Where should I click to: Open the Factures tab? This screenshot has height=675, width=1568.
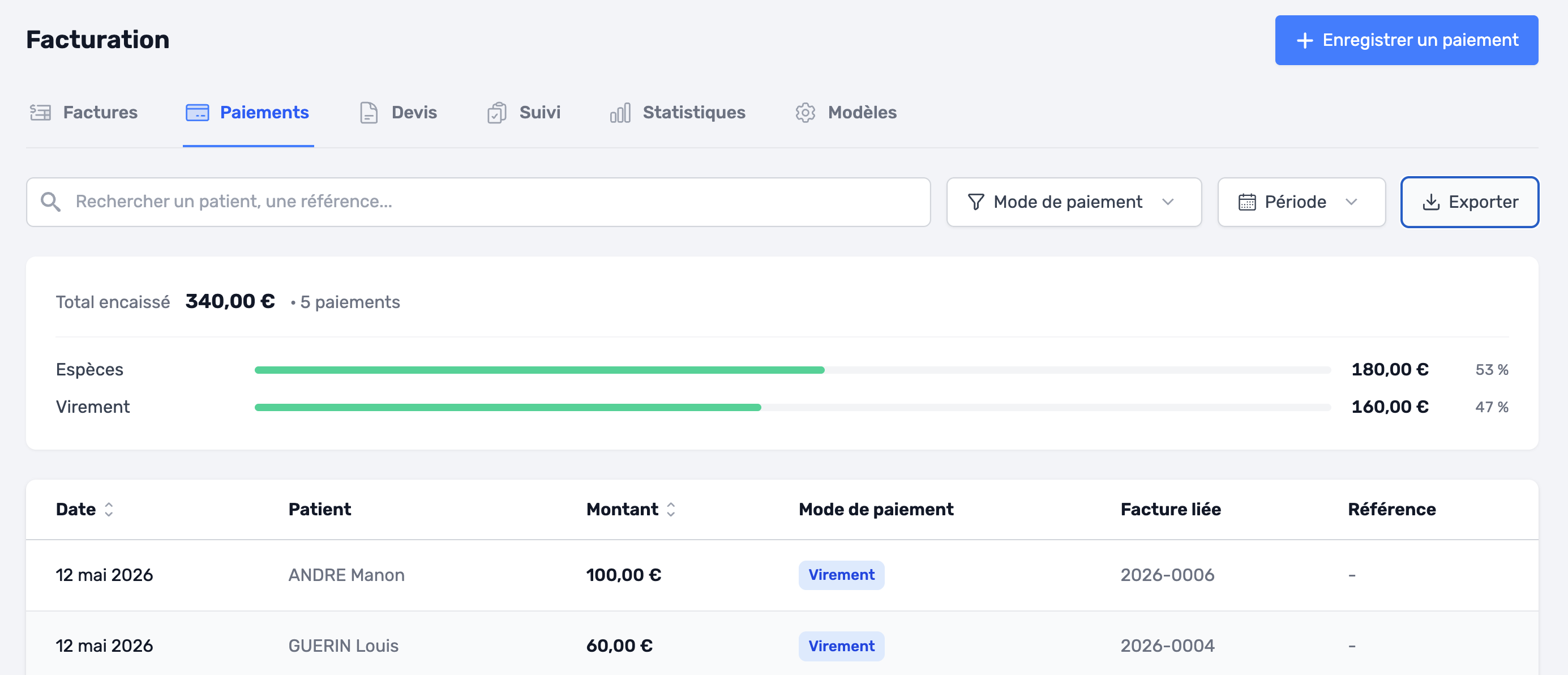pos(84,113)
